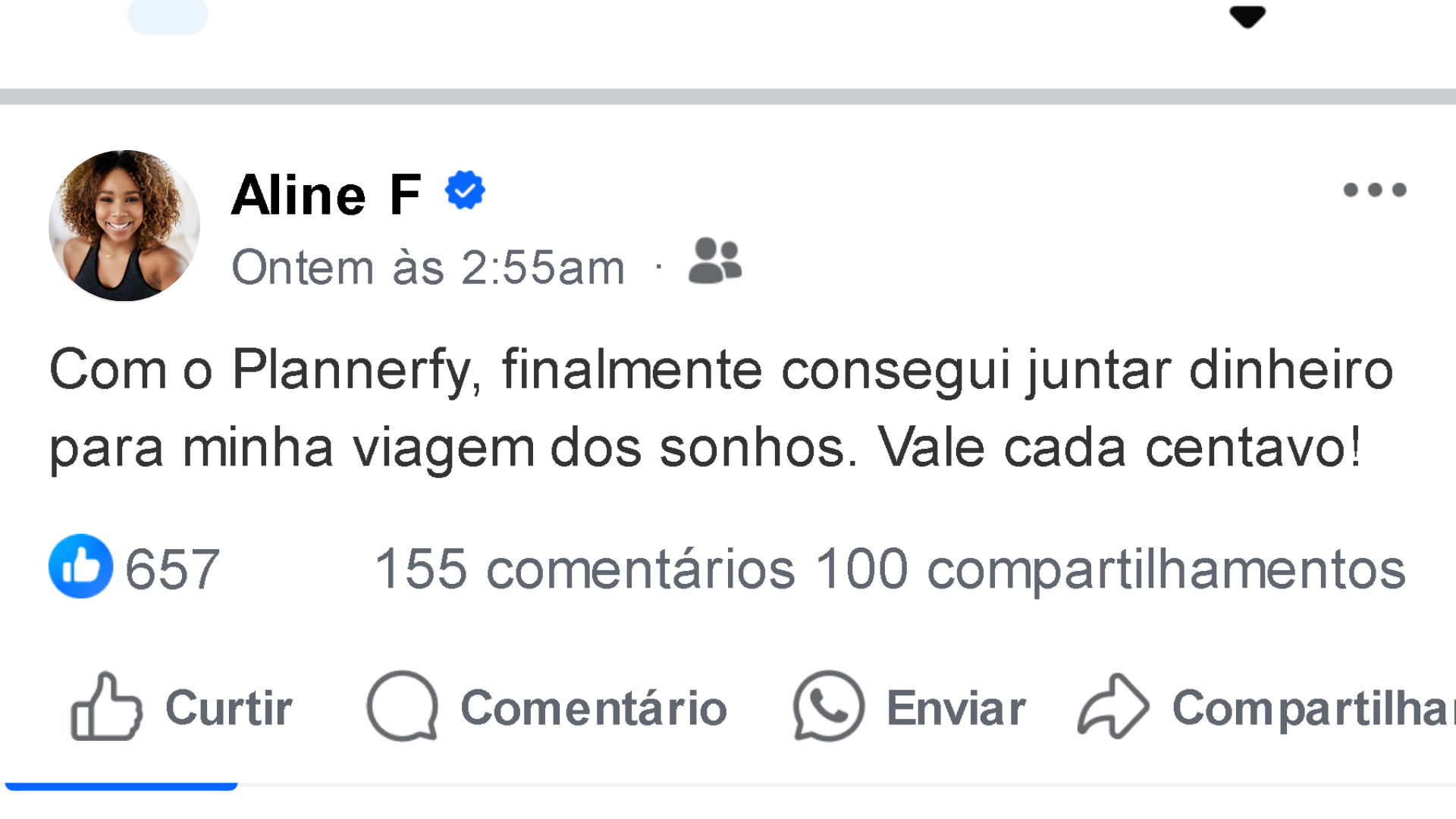Open the Aline F profile name

[x=326, y=195]
